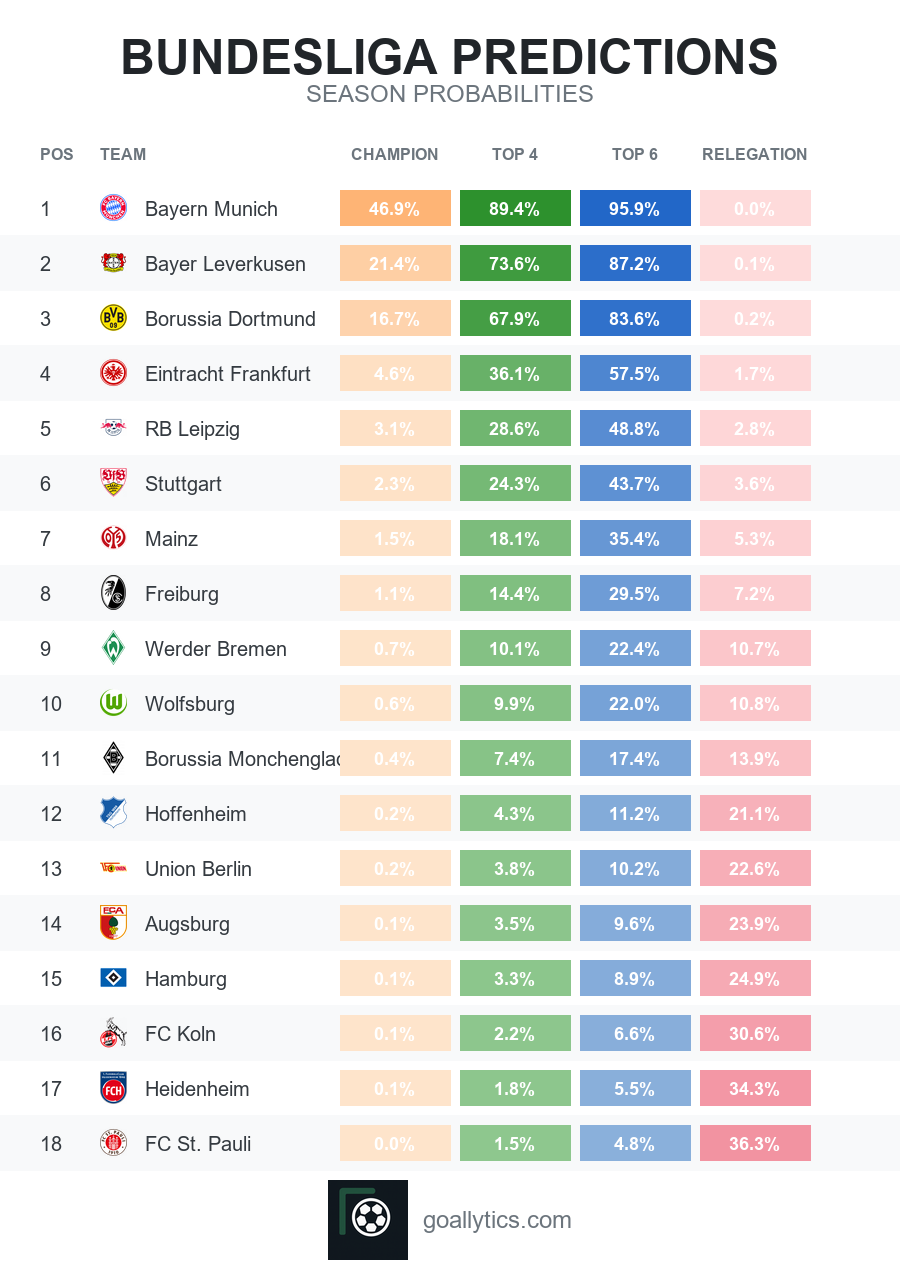The height and width of the screenshot is (1270, 900).
Task: Click the Union Berlin logo
Action: click(114, 868)
